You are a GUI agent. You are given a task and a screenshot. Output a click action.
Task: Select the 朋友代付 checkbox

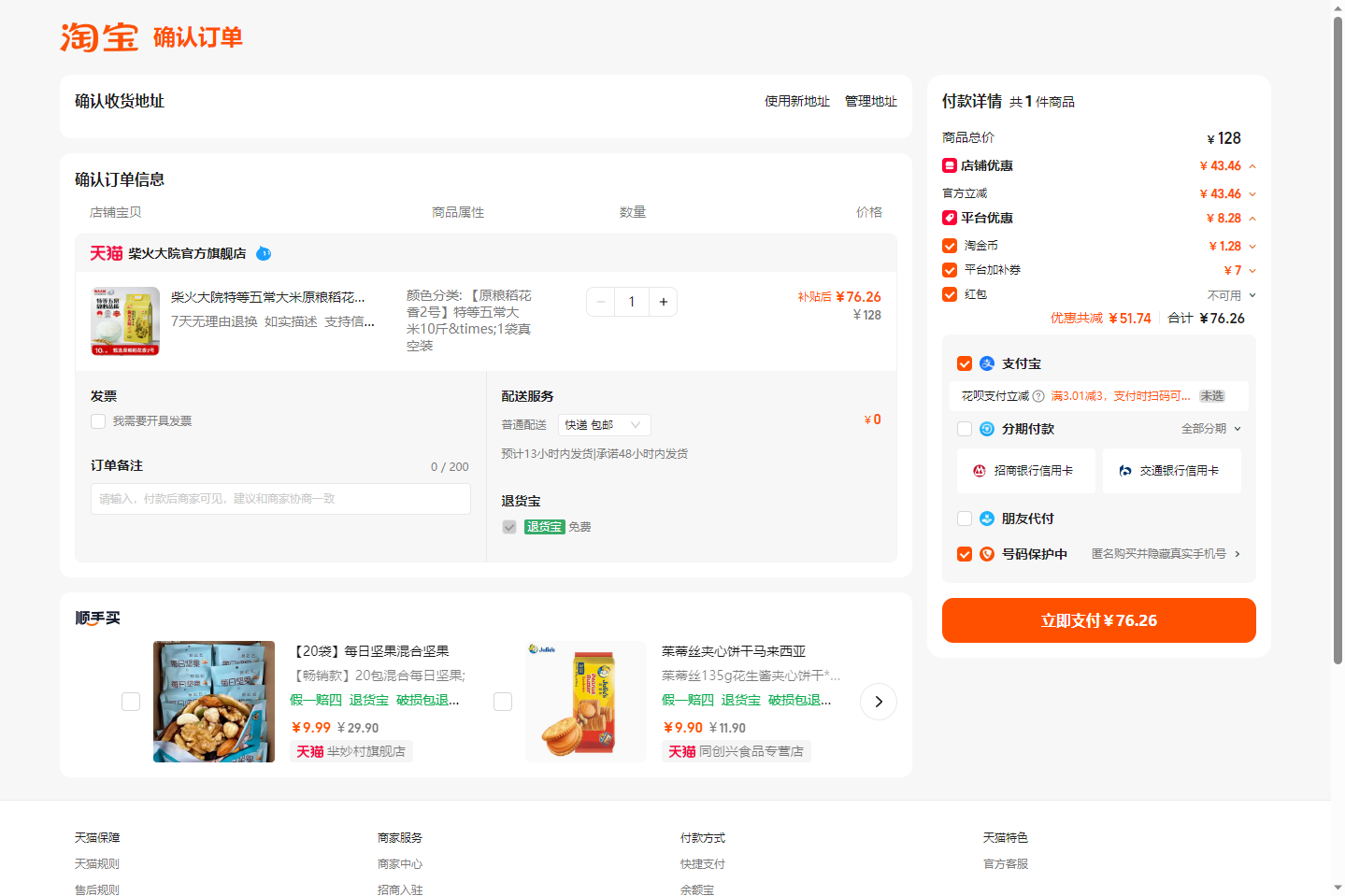(965, 519)
